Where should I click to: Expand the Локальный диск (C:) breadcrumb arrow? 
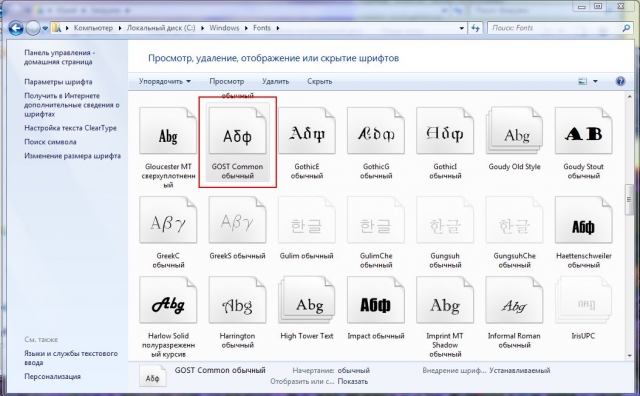pyautogui.click(x=202, y=28)
